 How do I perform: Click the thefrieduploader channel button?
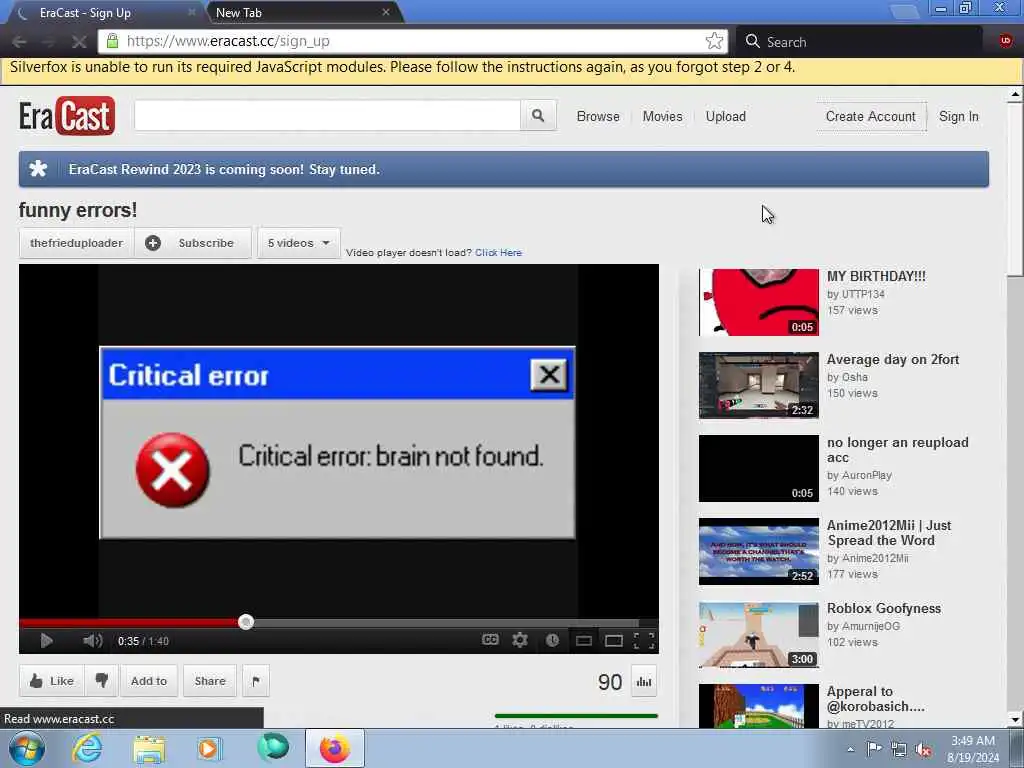point(76,243)
